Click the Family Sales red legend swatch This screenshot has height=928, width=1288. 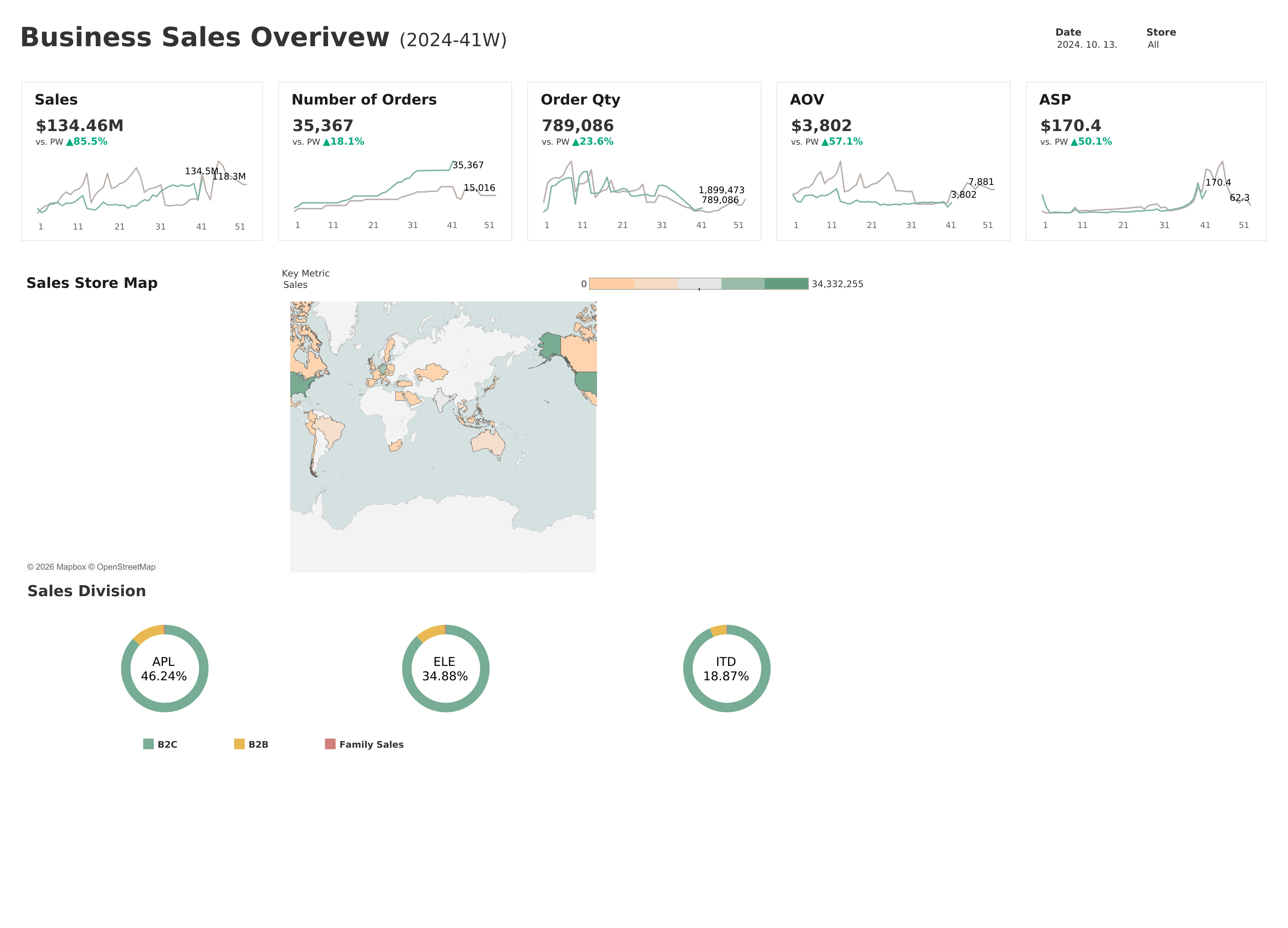coord(330,744)
